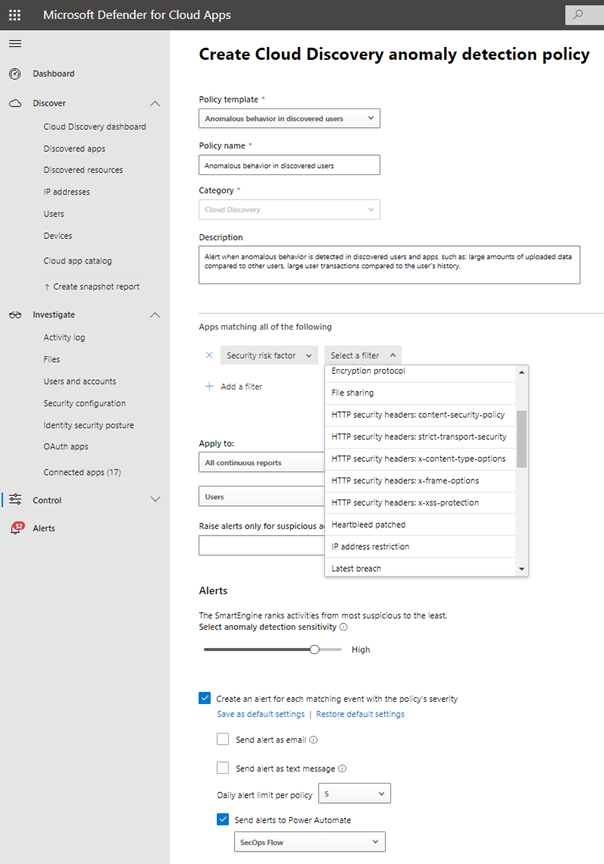Open the Policy template dropdown
The image size is (604, 864).
click(x=289, y=119)
